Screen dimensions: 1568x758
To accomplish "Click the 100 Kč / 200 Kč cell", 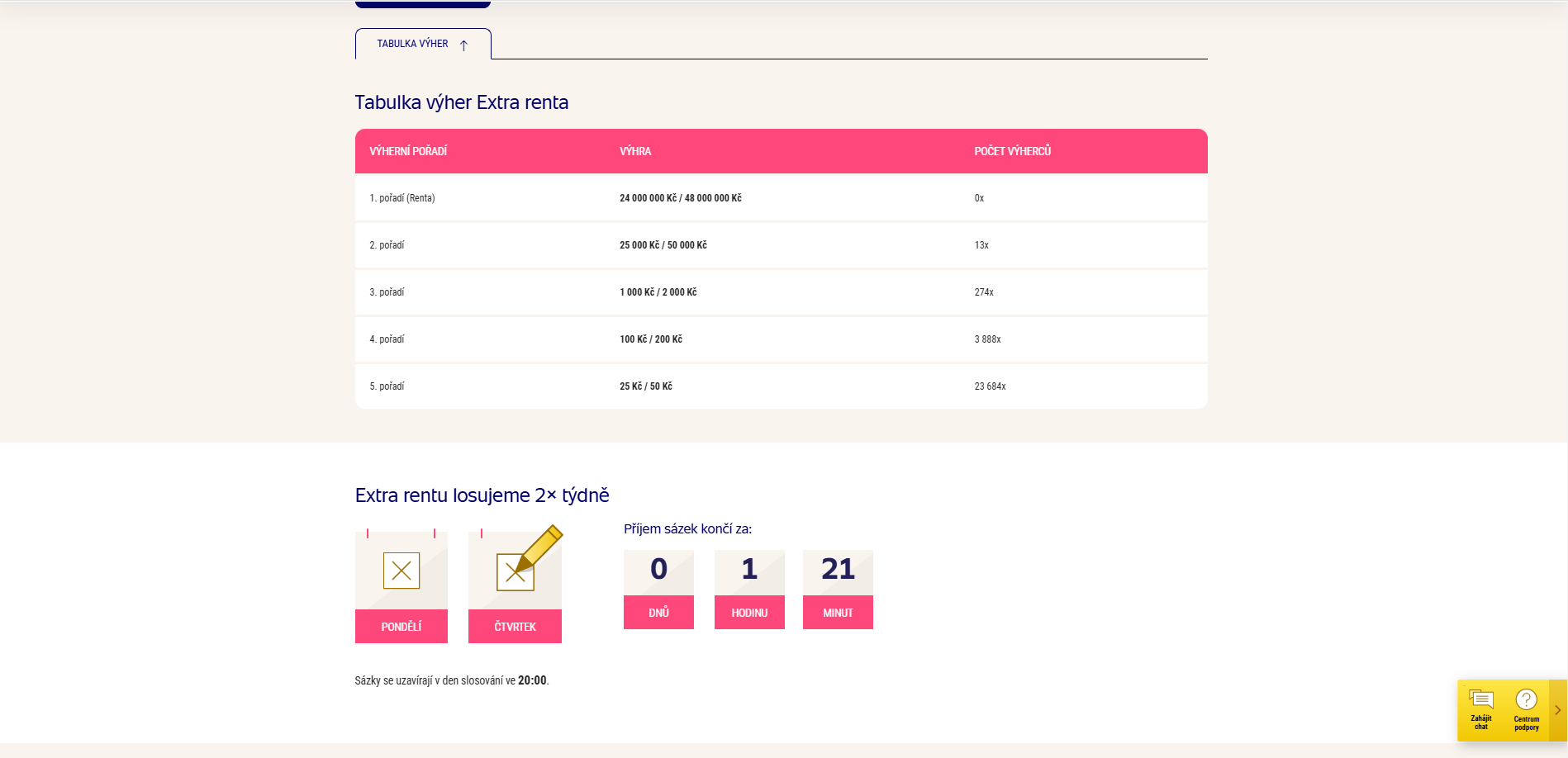I will [x=651, y=339].
